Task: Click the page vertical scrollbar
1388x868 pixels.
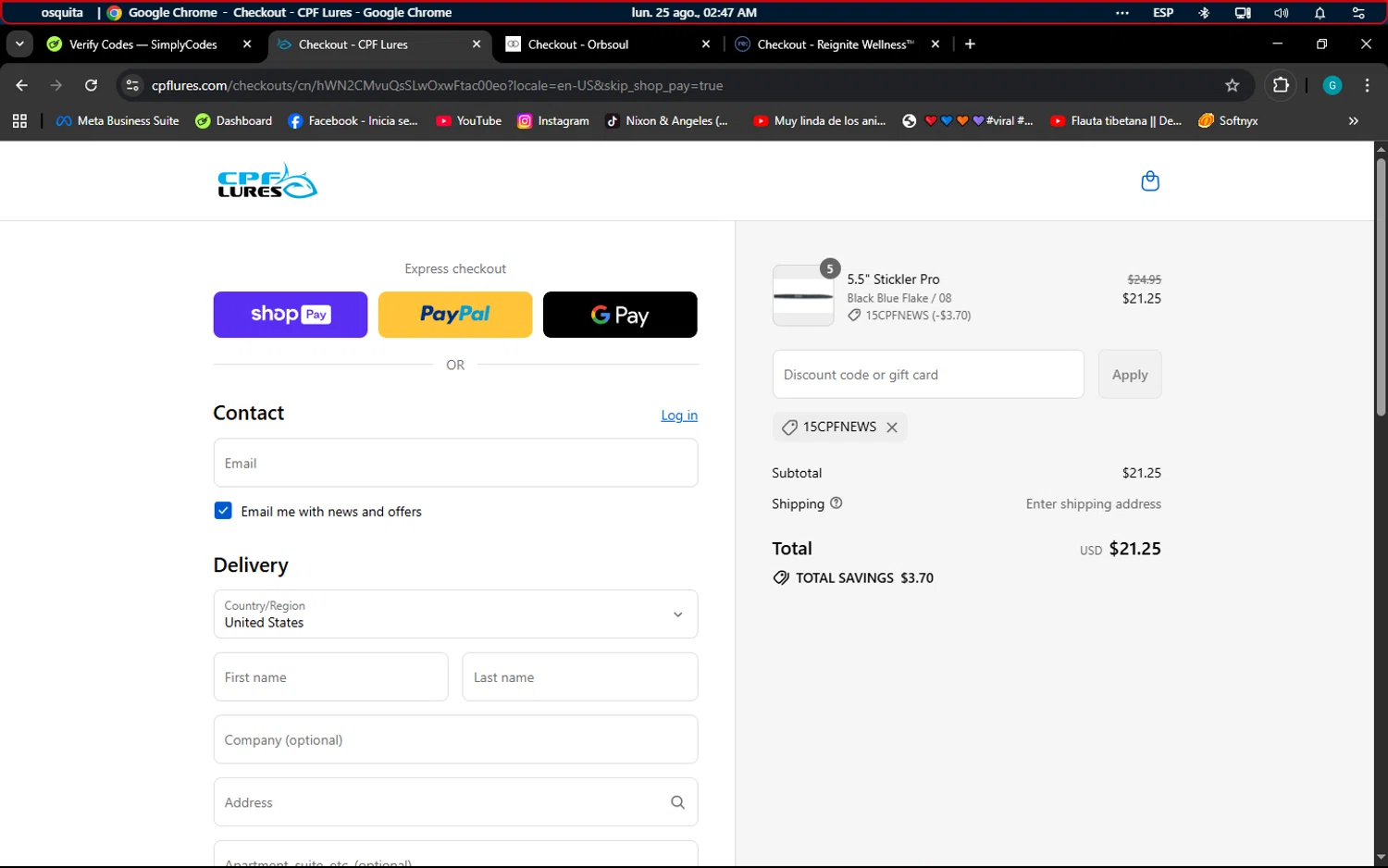Action: point(1381,287)
